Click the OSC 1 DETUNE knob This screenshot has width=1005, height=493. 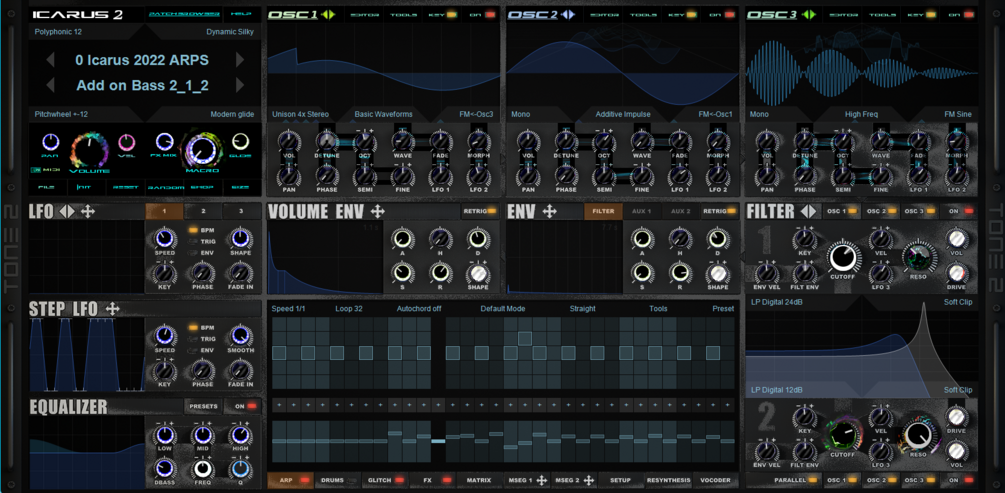[327, 140]
